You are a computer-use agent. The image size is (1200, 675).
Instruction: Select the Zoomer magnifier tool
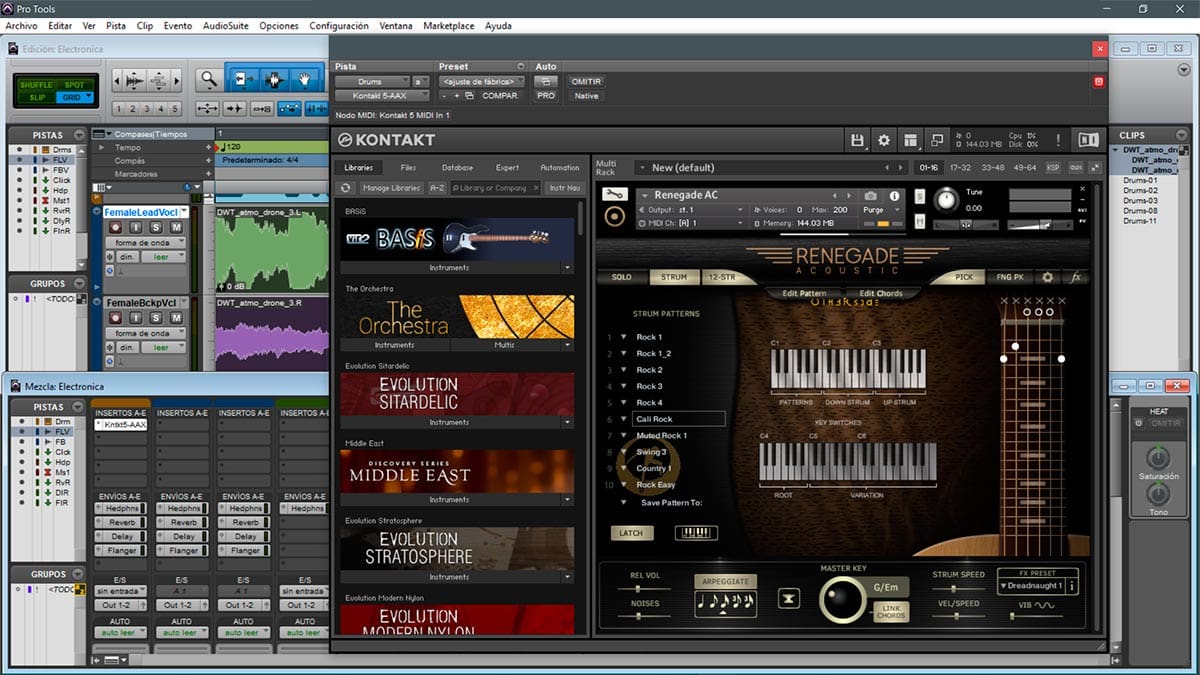click(x=208, y=79)
